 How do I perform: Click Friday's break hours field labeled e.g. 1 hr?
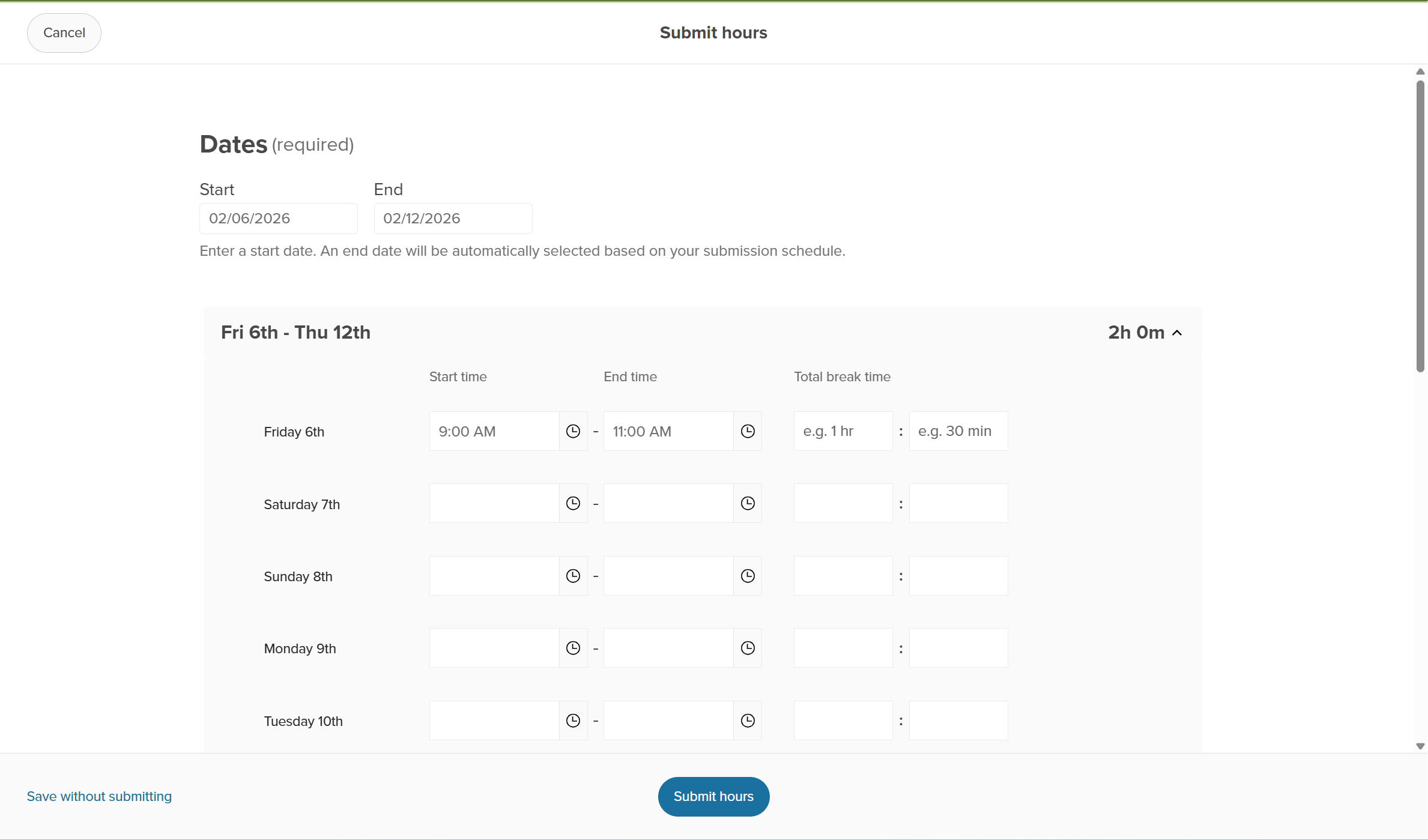pos(843,431)
